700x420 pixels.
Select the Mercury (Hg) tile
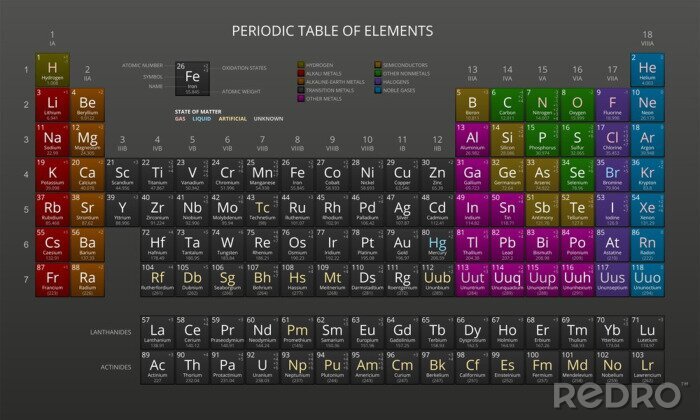(437, 245)
